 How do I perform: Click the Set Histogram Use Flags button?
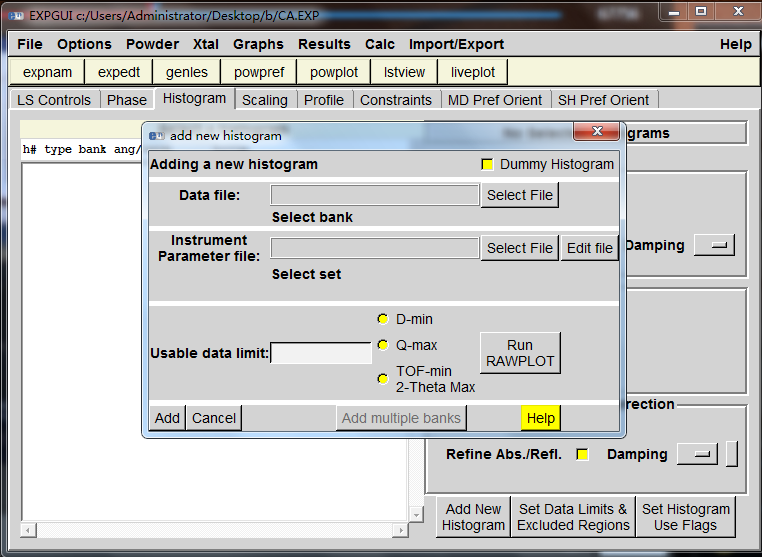685,517
